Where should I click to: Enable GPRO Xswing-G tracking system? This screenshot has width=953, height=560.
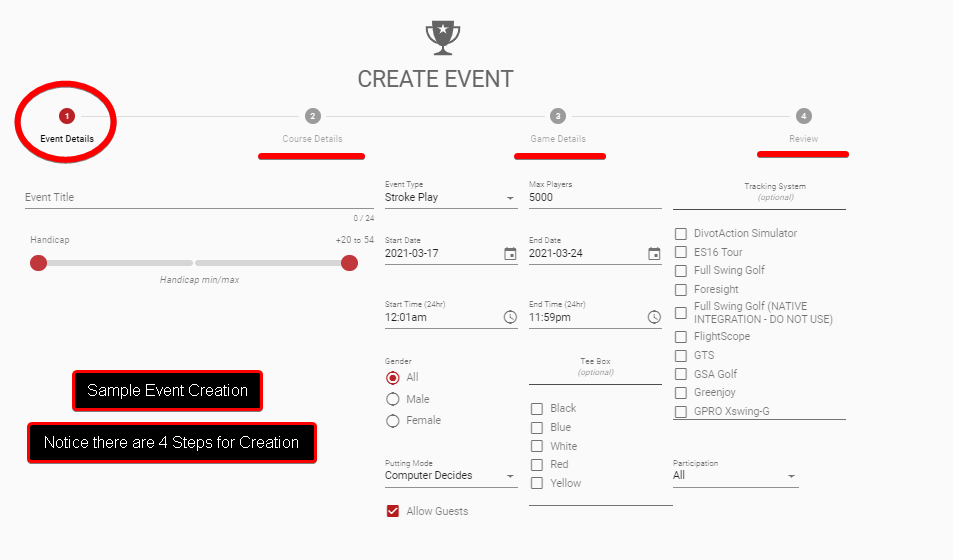pyautogui.click(x=681, y=412)
